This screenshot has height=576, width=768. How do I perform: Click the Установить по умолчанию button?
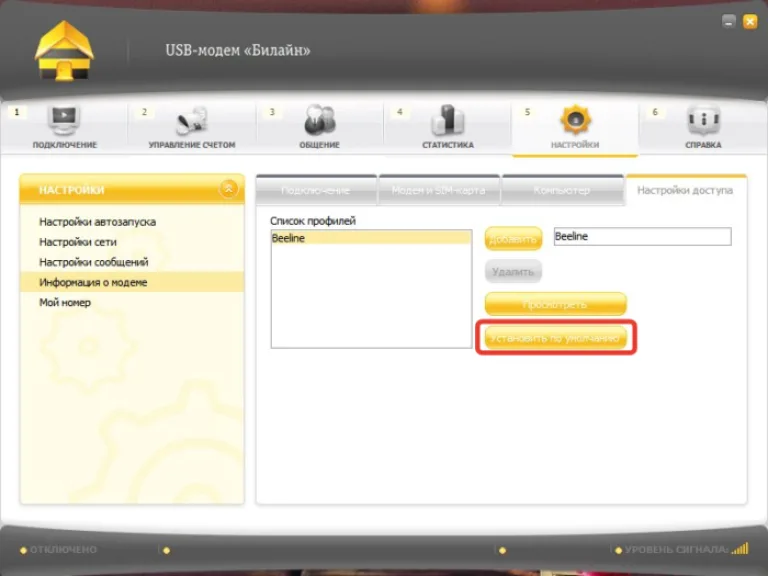555,338
